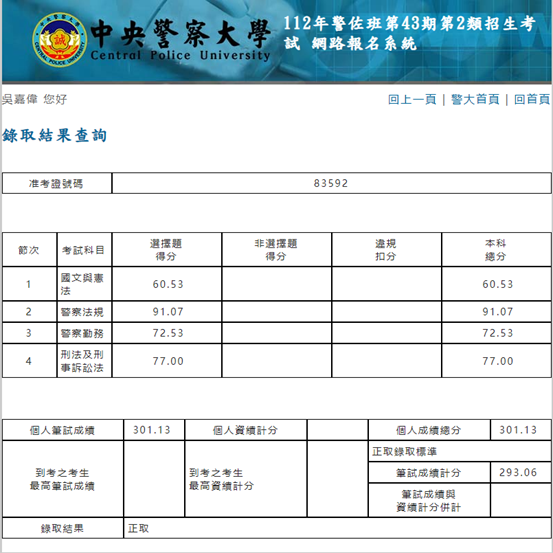Viewport: 553px width, 553px height.
Task: Click 77.00 in the 選擇題得分 column
Action: pos(168,361)
